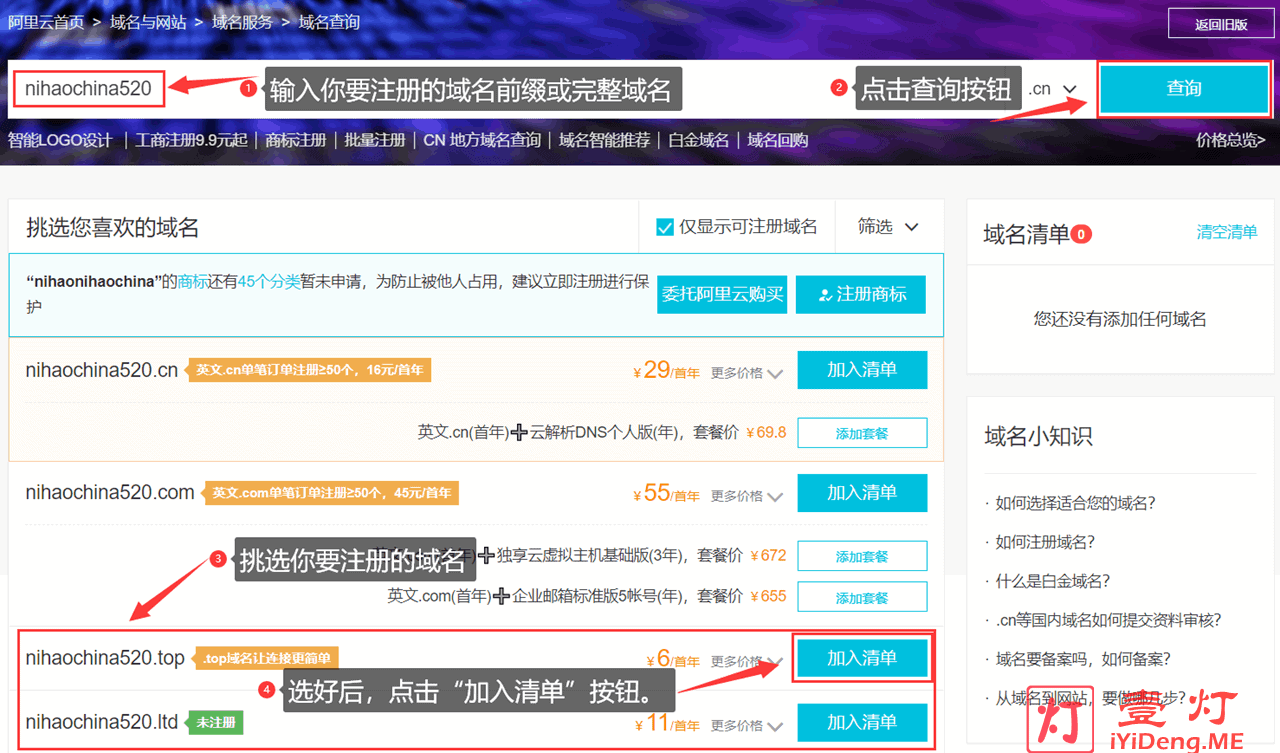Screen dimensions: 1280x753
Task: Toggle 仅显示可注册域名 checkbox
Action: (665, 227)
